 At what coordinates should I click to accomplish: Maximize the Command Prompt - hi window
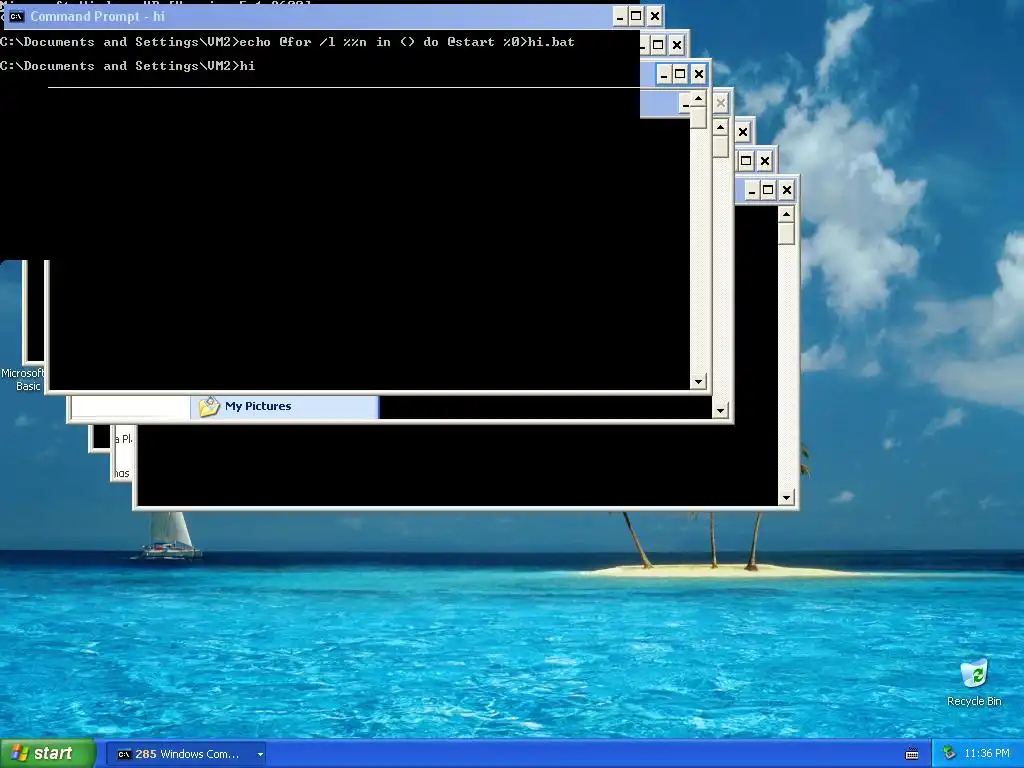coord(636,16)
